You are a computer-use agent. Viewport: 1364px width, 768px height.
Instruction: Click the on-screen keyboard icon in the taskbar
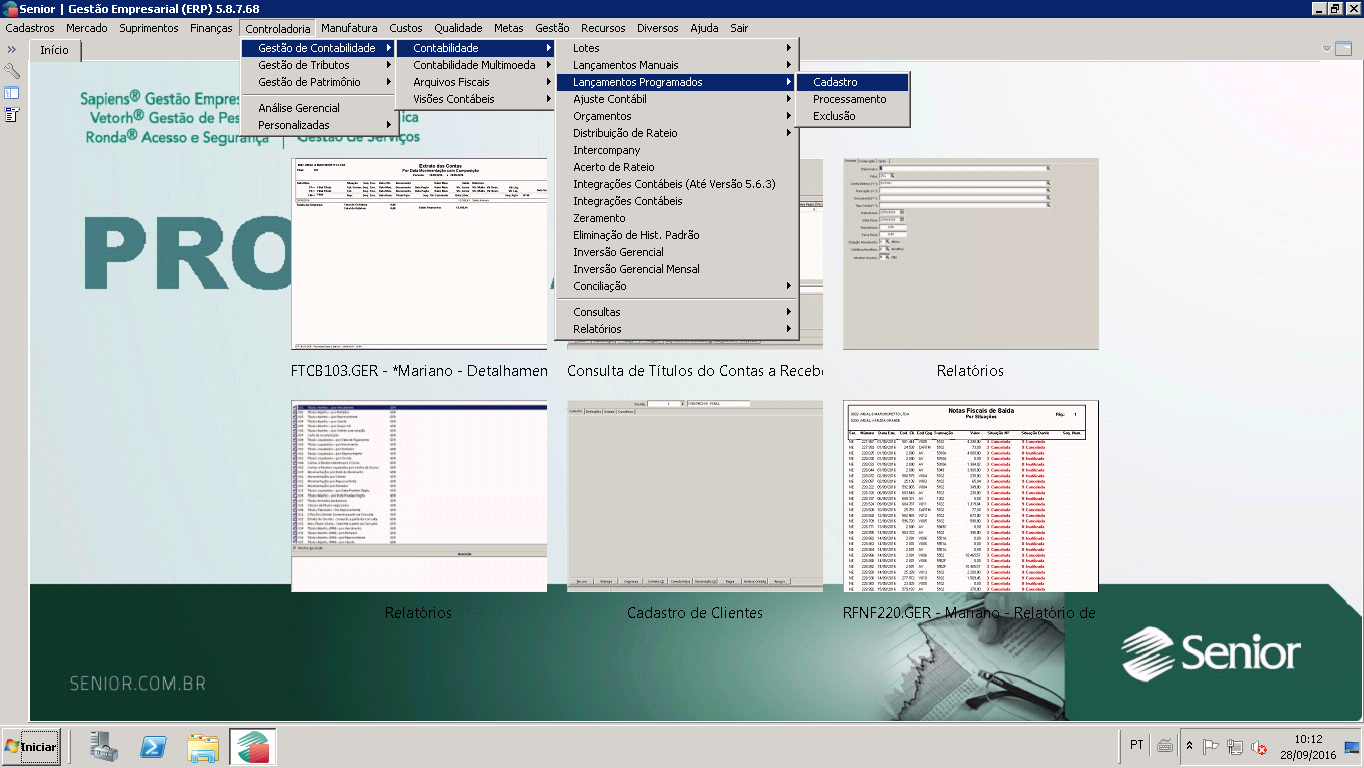pyautogui.click(x=1165, y=746)
